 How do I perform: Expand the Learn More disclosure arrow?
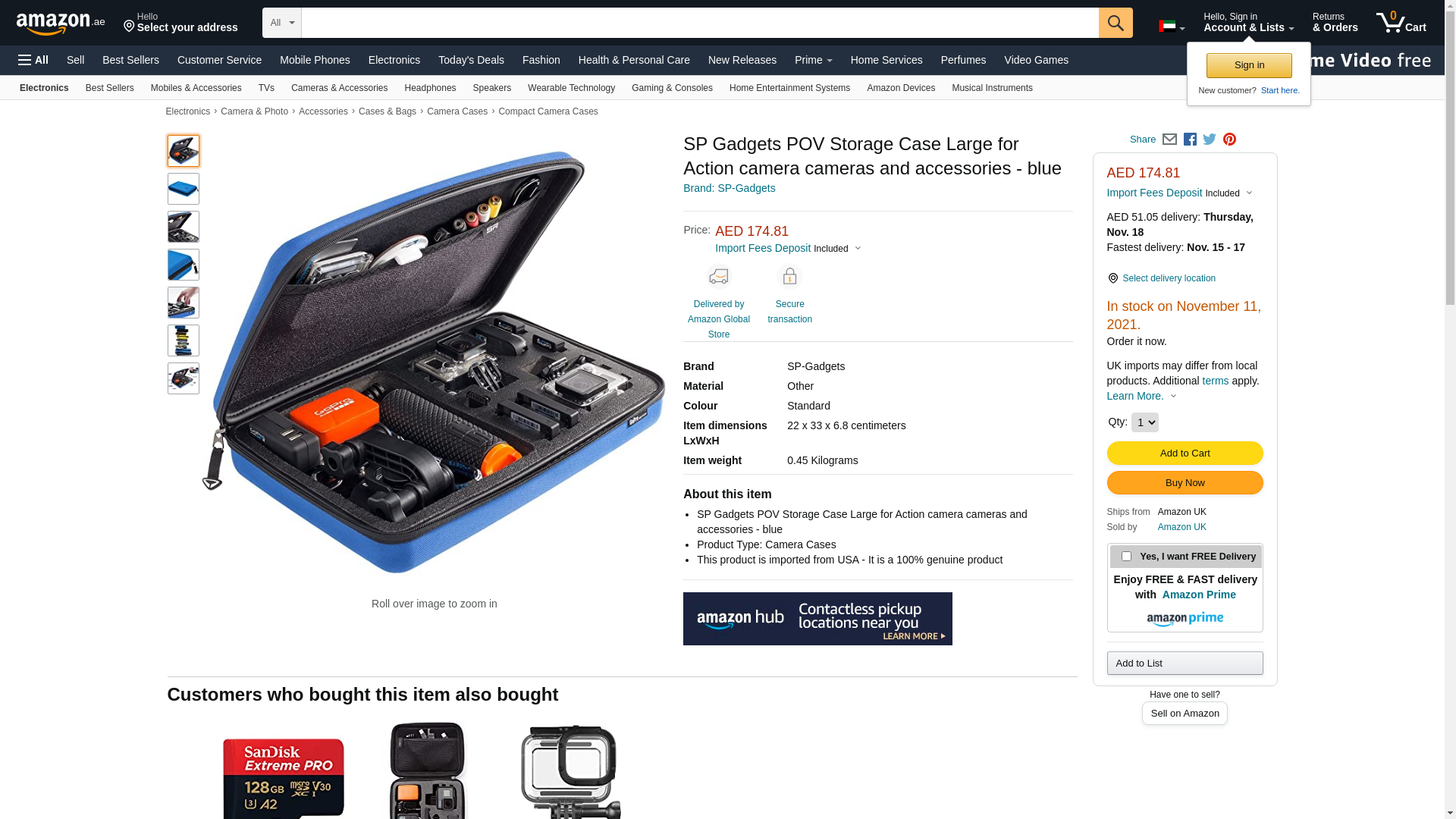coord(1173,396)
